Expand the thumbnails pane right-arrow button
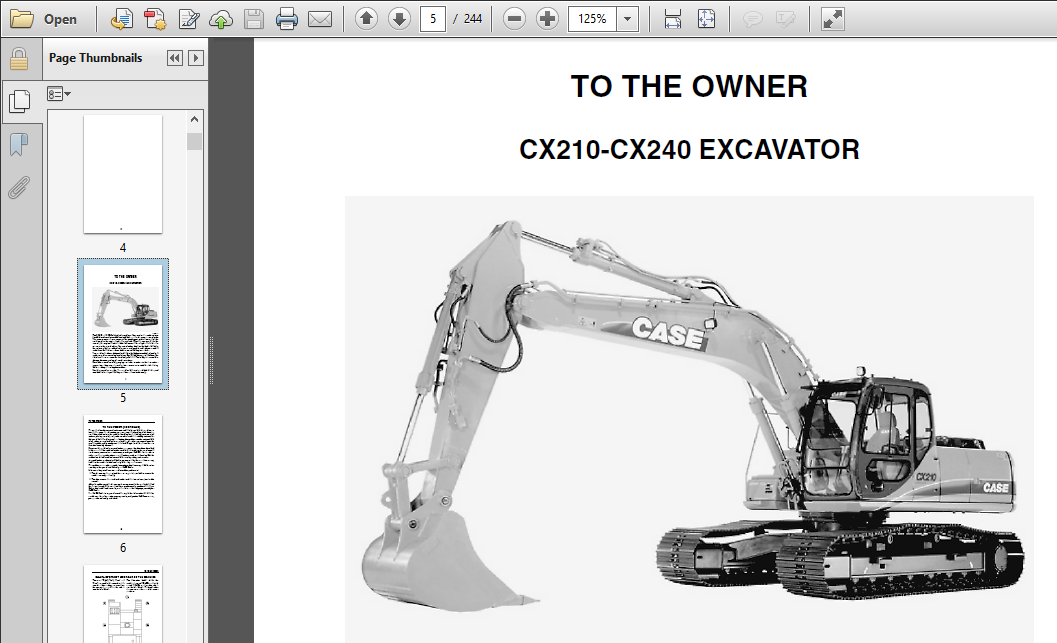1057x643 pixels. click(x=195, y=58)
